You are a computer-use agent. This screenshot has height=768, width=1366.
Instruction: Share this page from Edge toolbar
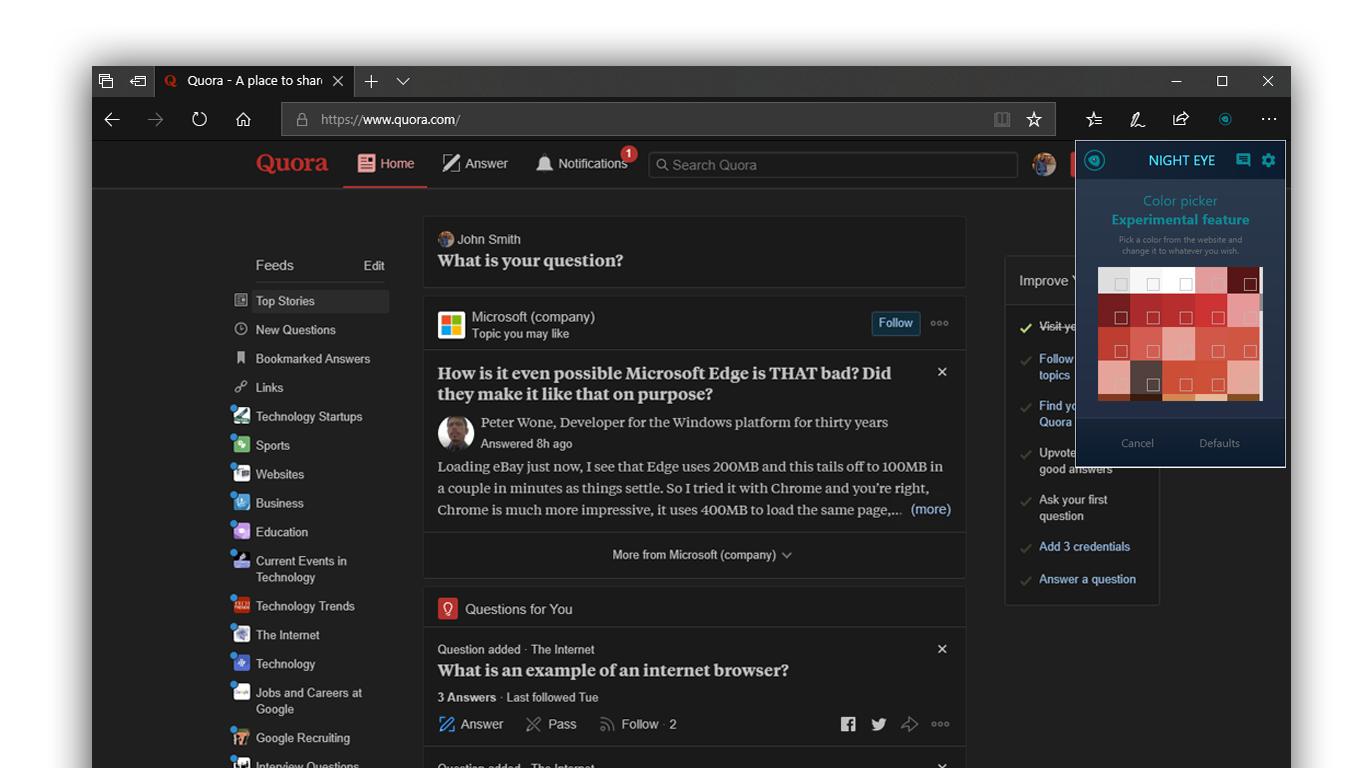click(1181, 119)
